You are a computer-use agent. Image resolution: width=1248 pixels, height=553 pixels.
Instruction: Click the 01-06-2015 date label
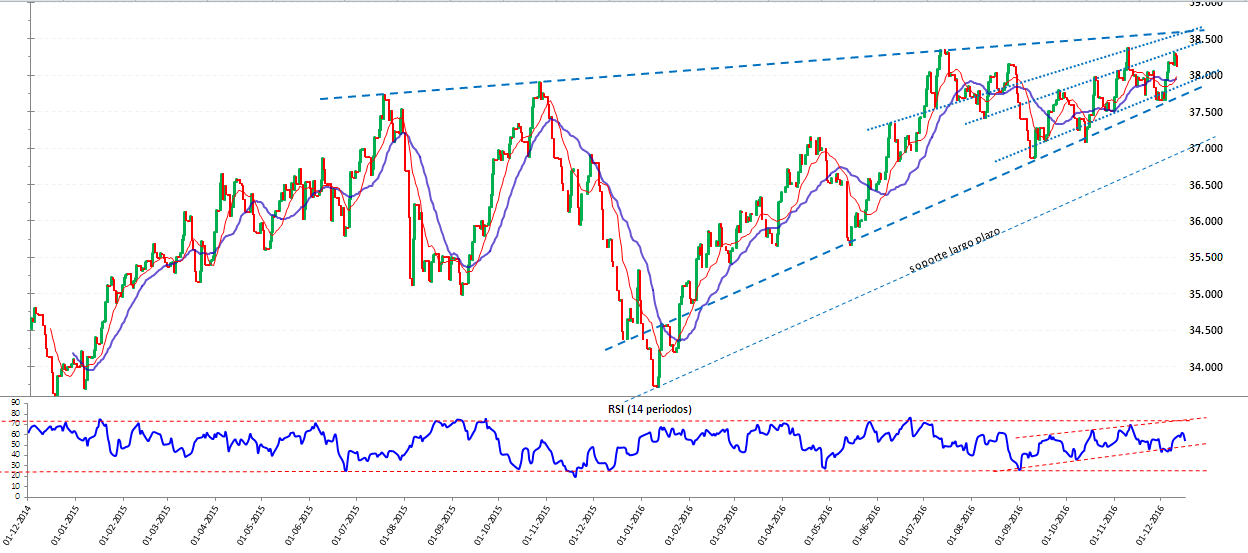click(x=301, y=524)
